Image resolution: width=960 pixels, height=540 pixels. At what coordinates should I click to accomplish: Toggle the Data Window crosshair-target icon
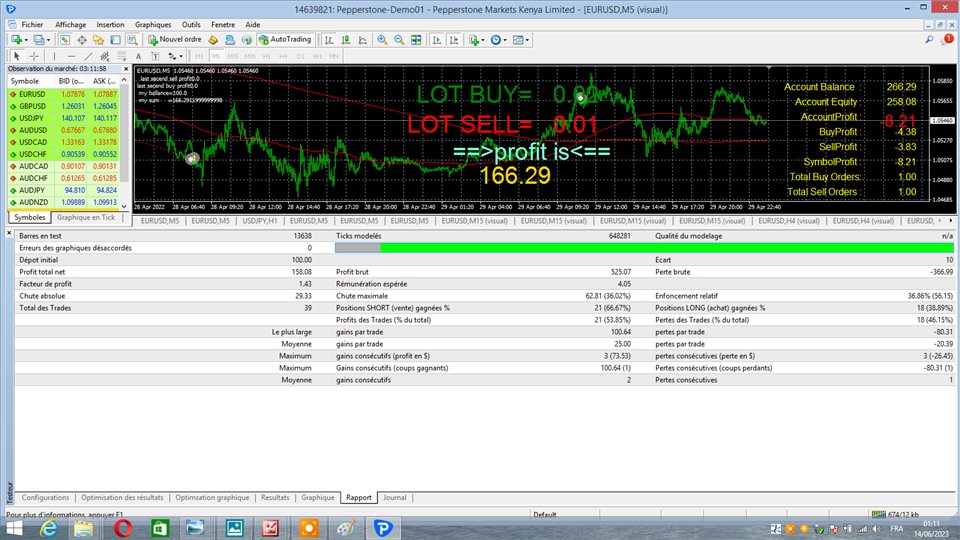tap(81, 40)
